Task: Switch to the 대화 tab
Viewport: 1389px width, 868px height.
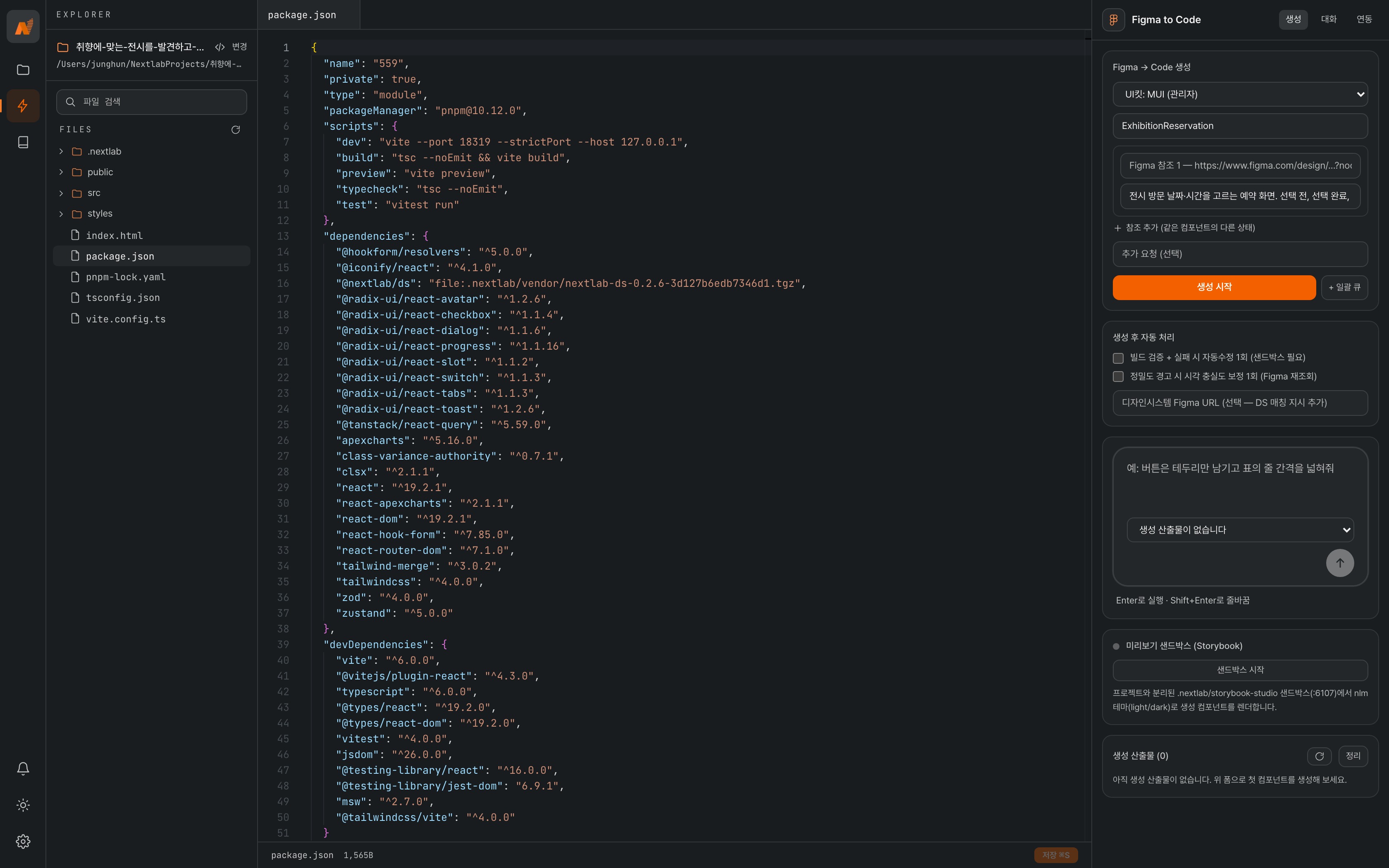Action: pyautogui.click(x=1329, y=19)
